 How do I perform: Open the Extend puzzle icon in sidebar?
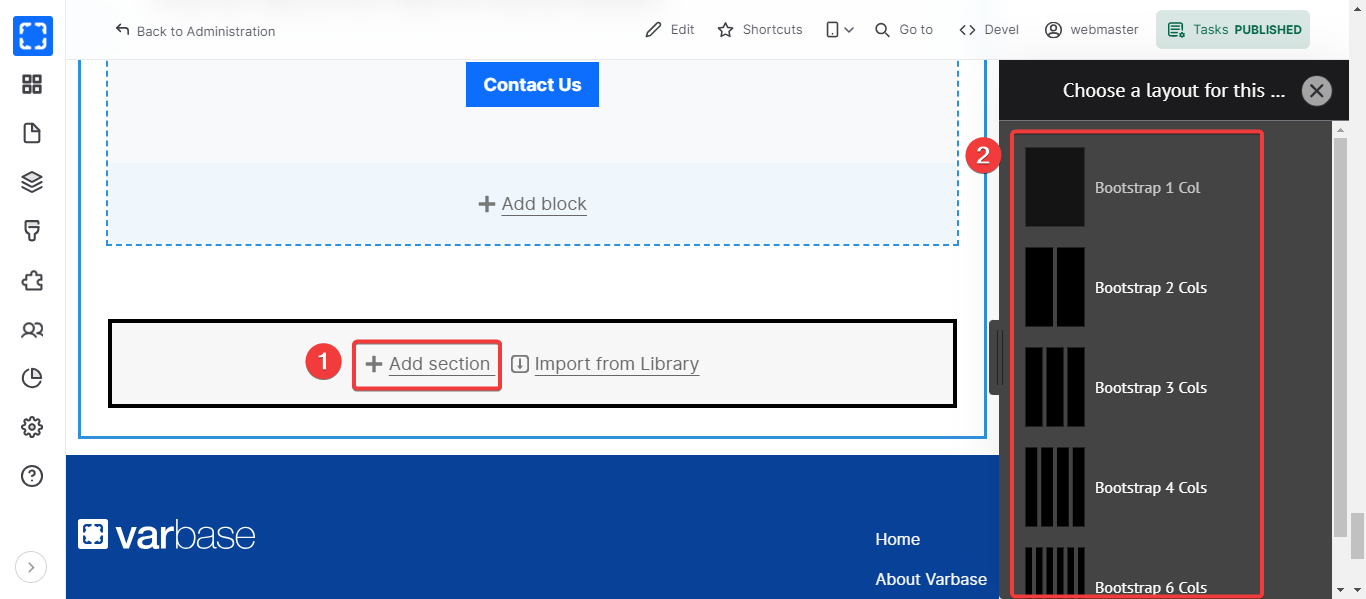(x=32, y=280)
